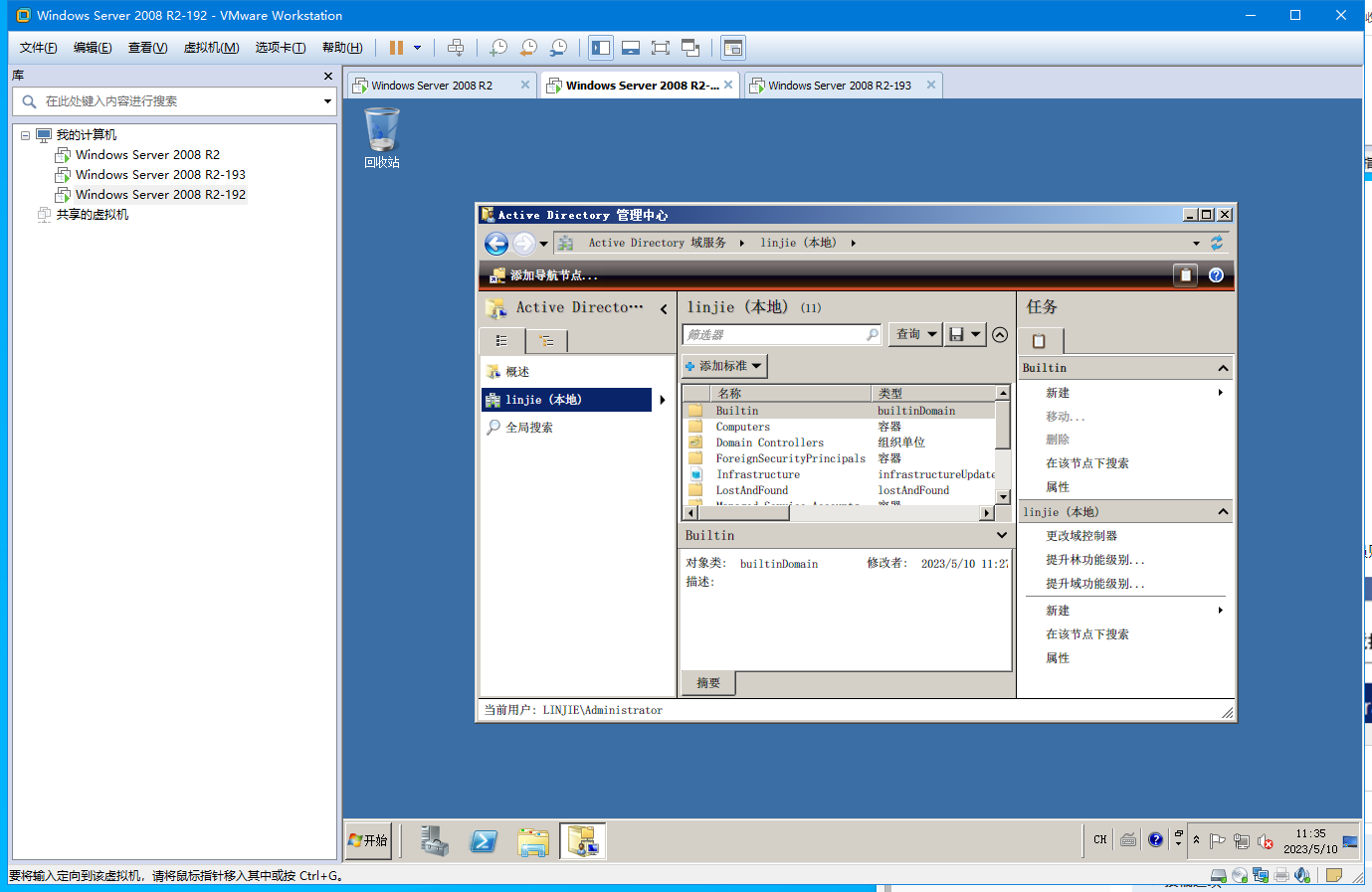Screen dimensions: 1372x892
Task: Close the library panel
Action: tap(328, 76)
